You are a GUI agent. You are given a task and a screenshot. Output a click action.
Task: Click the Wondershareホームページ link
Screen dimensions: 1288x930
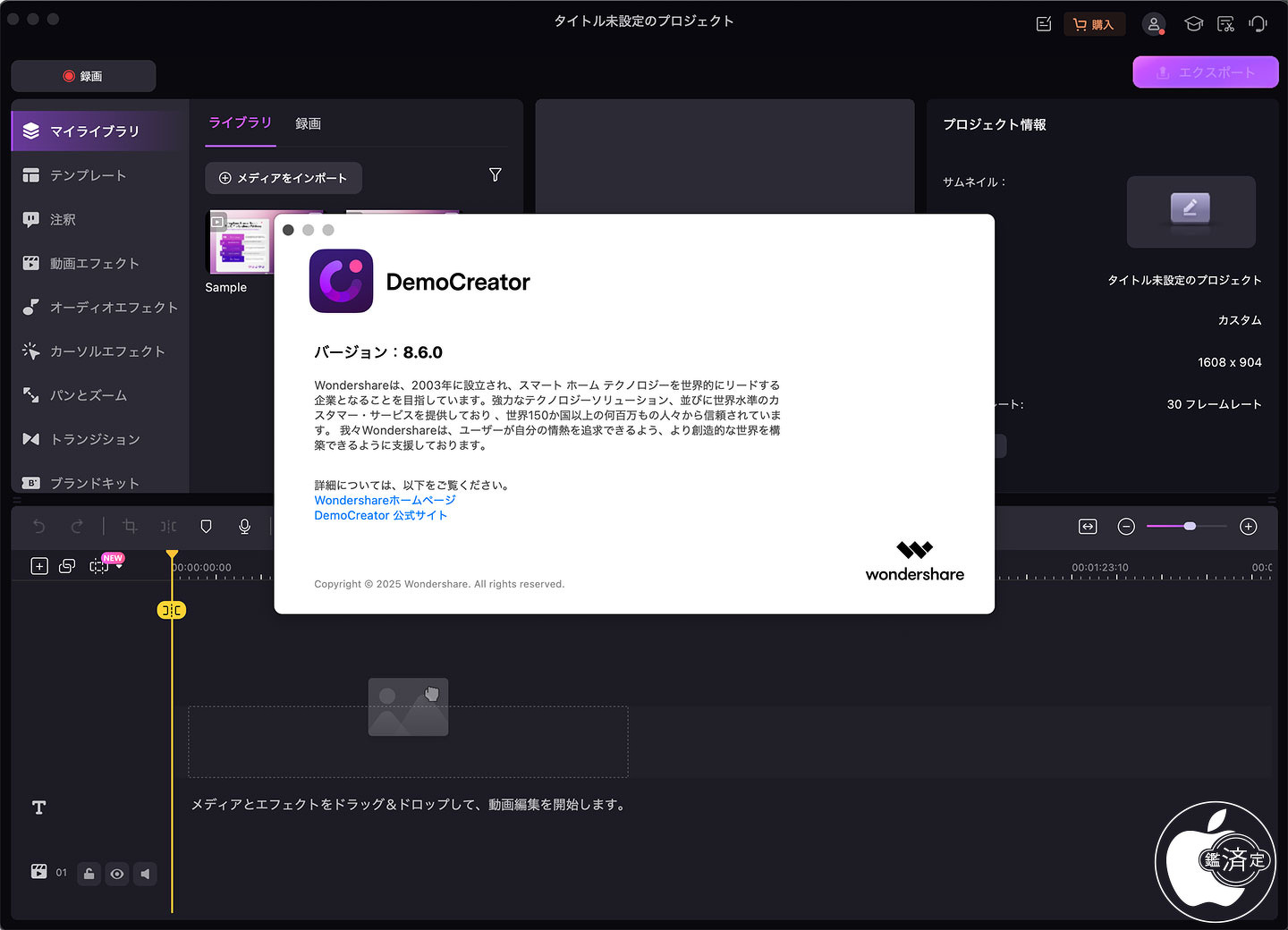click(385, 500)
